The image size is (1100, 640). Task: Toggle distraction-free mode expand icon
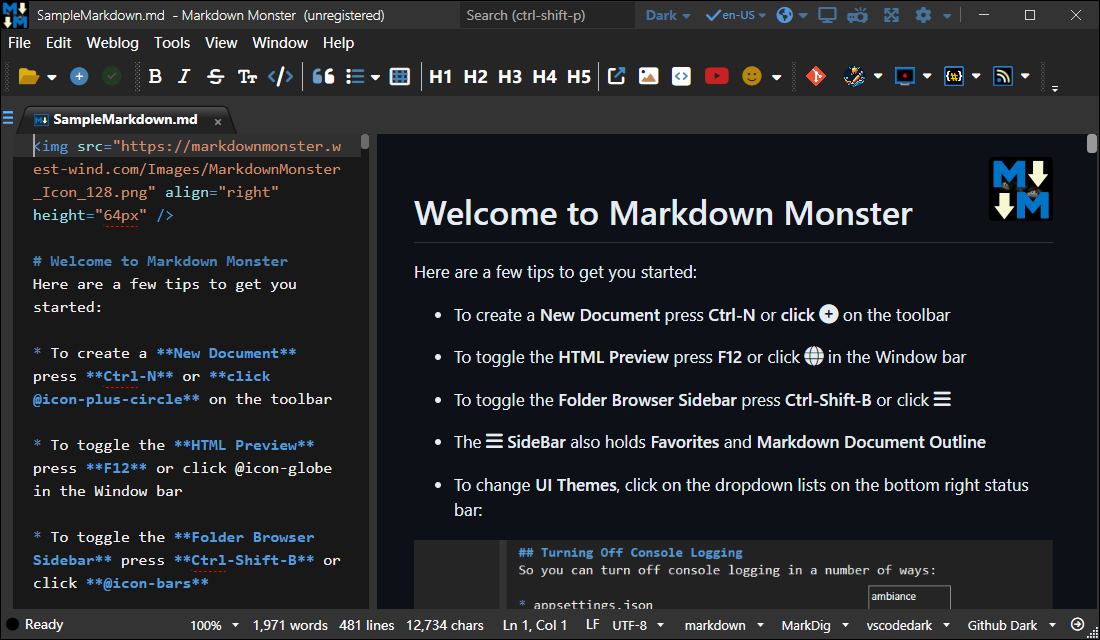pos(891,15)
